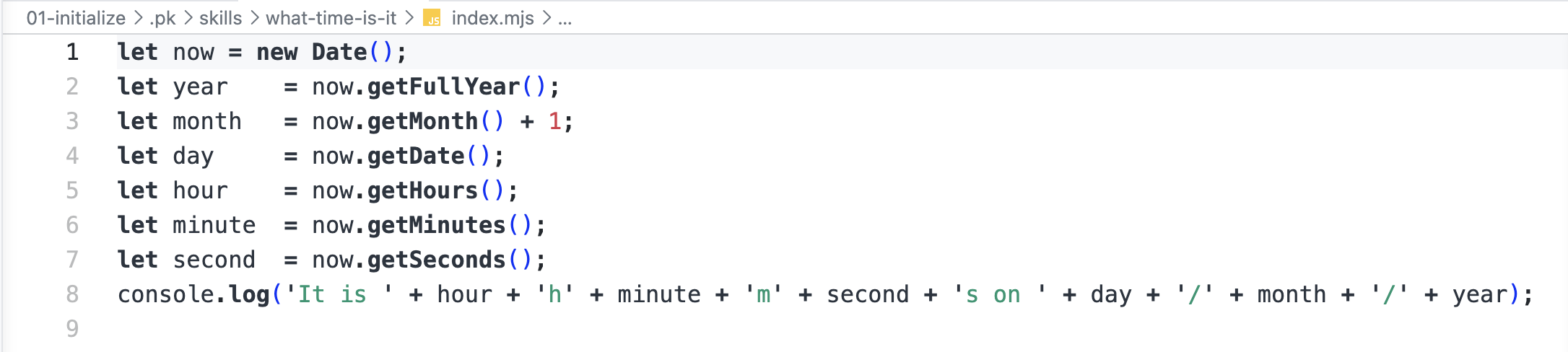Click line number 5 in gutter
This screenshot has height=352, width=1568.
[x=72, y=190]
